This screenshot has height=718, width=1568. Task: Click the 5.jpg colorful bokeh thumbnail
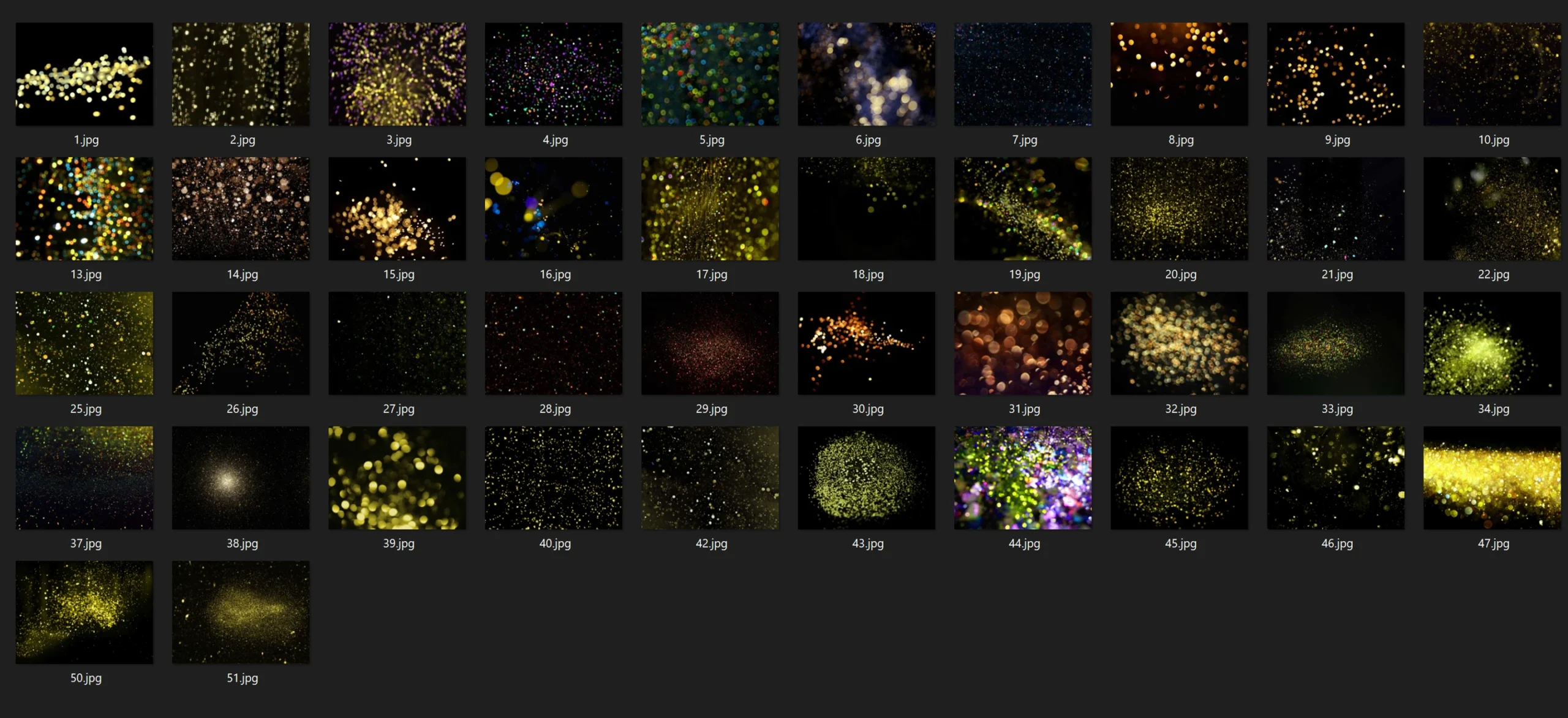pyautogui.click(x=710, y=74)
